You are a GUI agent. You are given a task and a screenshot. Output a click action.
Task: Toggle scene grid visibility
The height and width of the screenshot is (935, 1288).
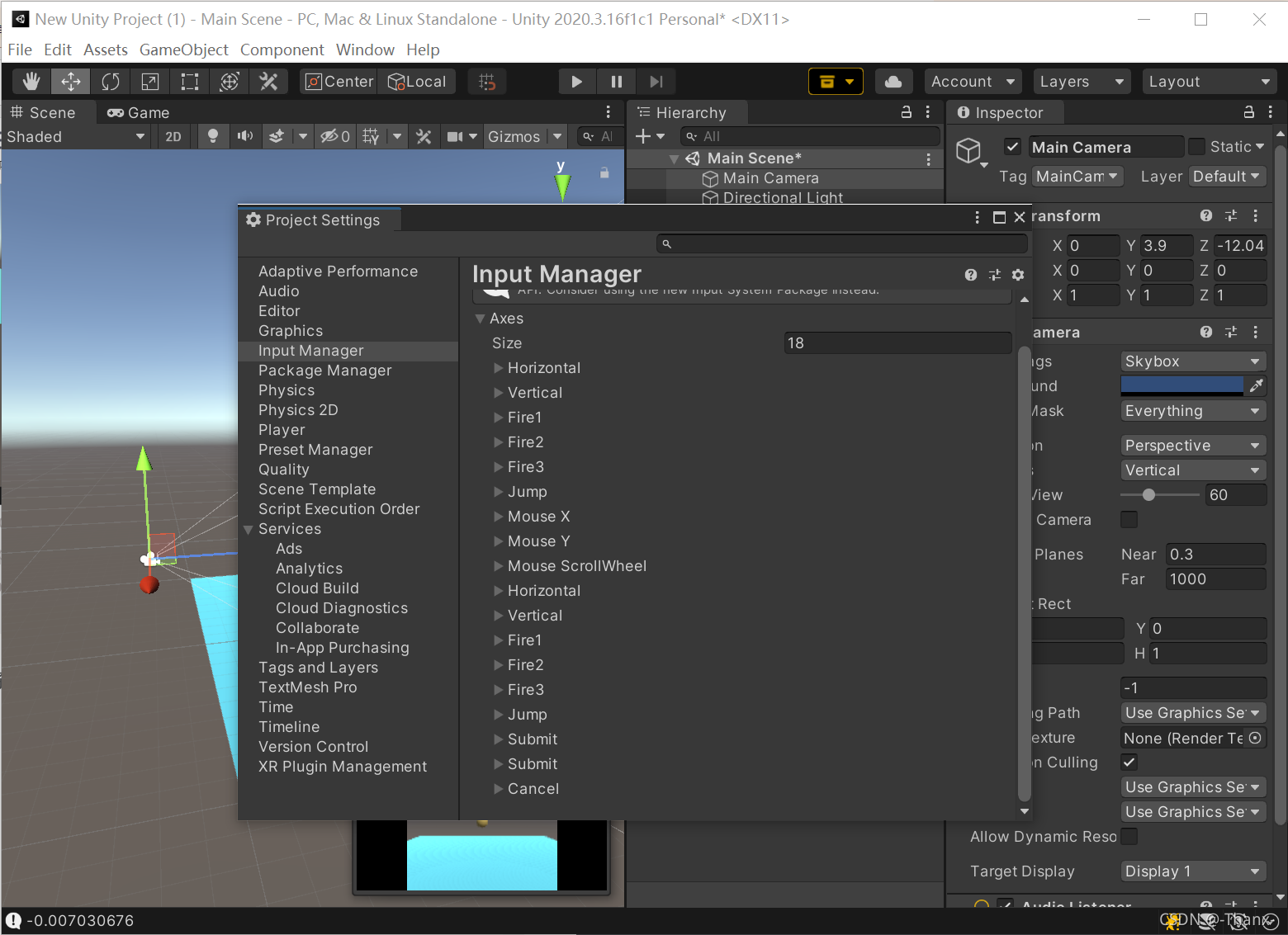click(371, 136)
